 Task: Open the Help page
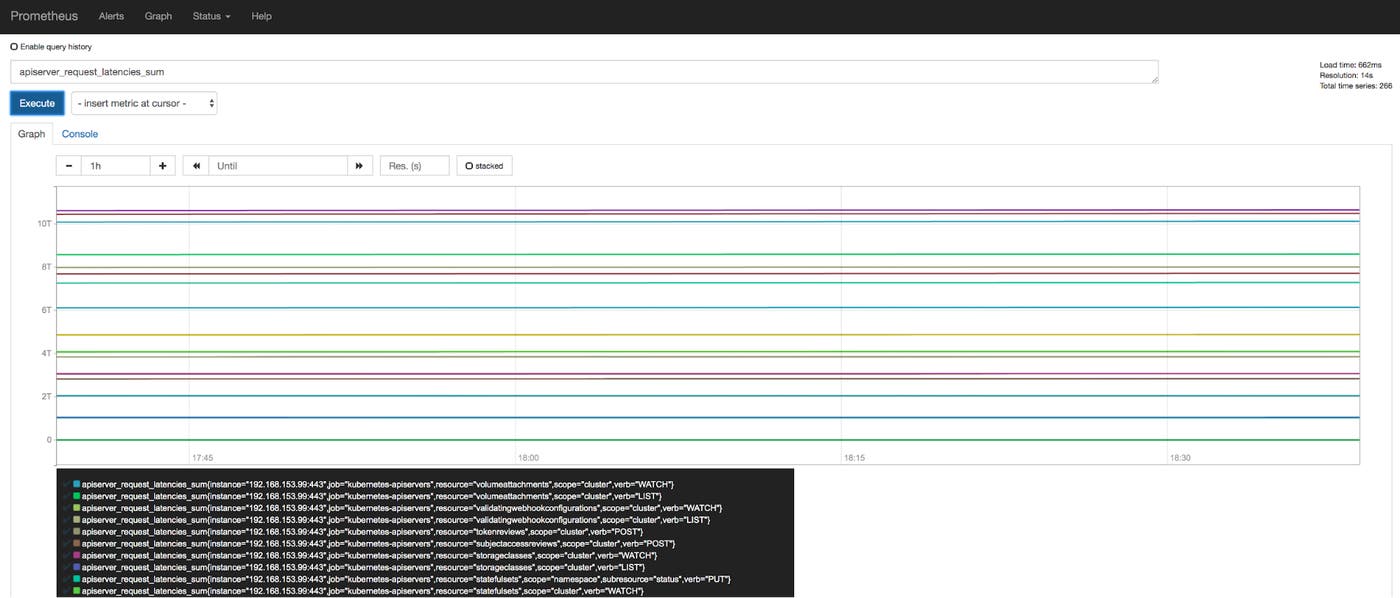tap(261, 16)
